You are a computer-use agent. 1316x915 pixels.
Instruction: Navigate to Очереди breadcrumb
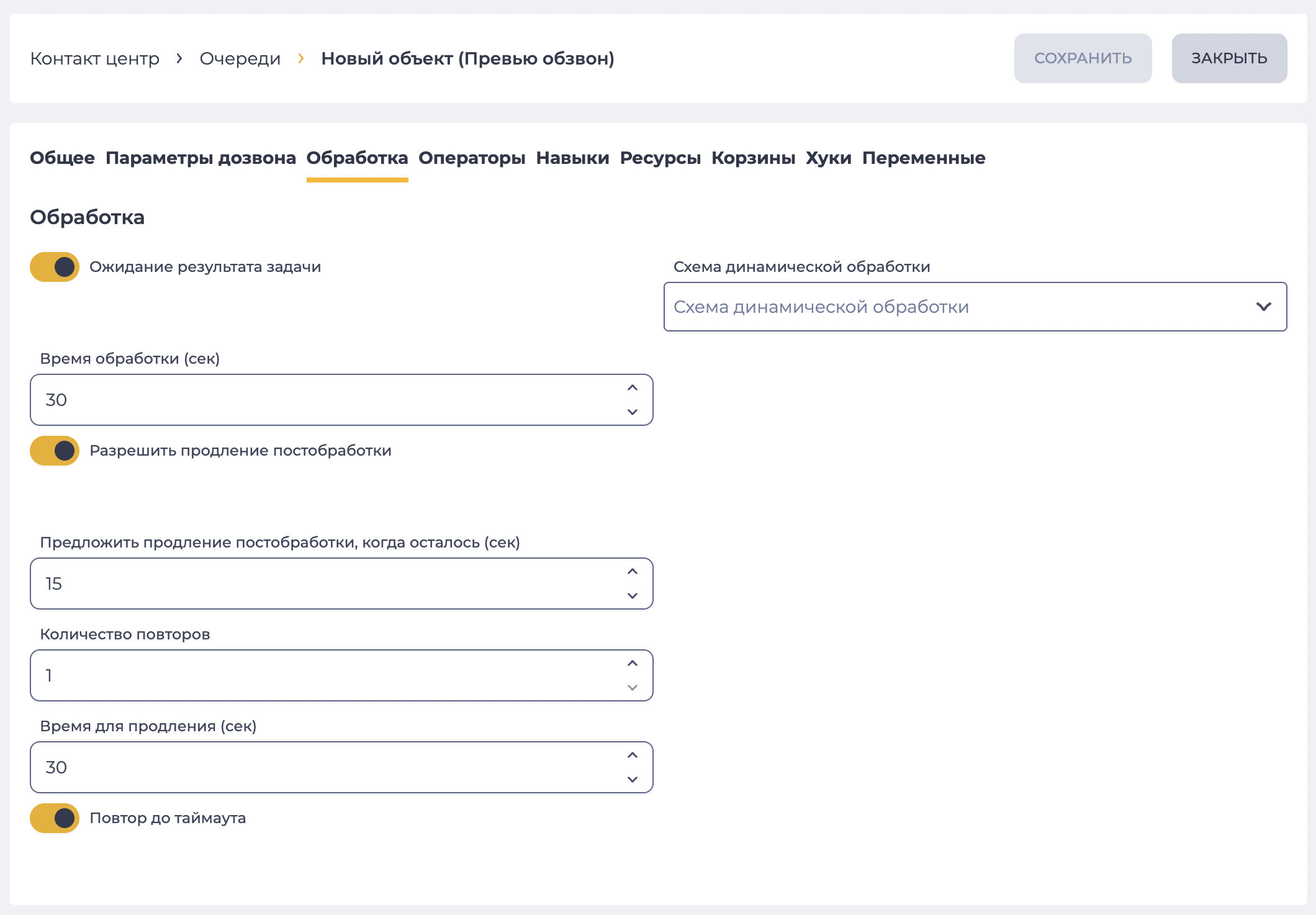tap(240, 58)
